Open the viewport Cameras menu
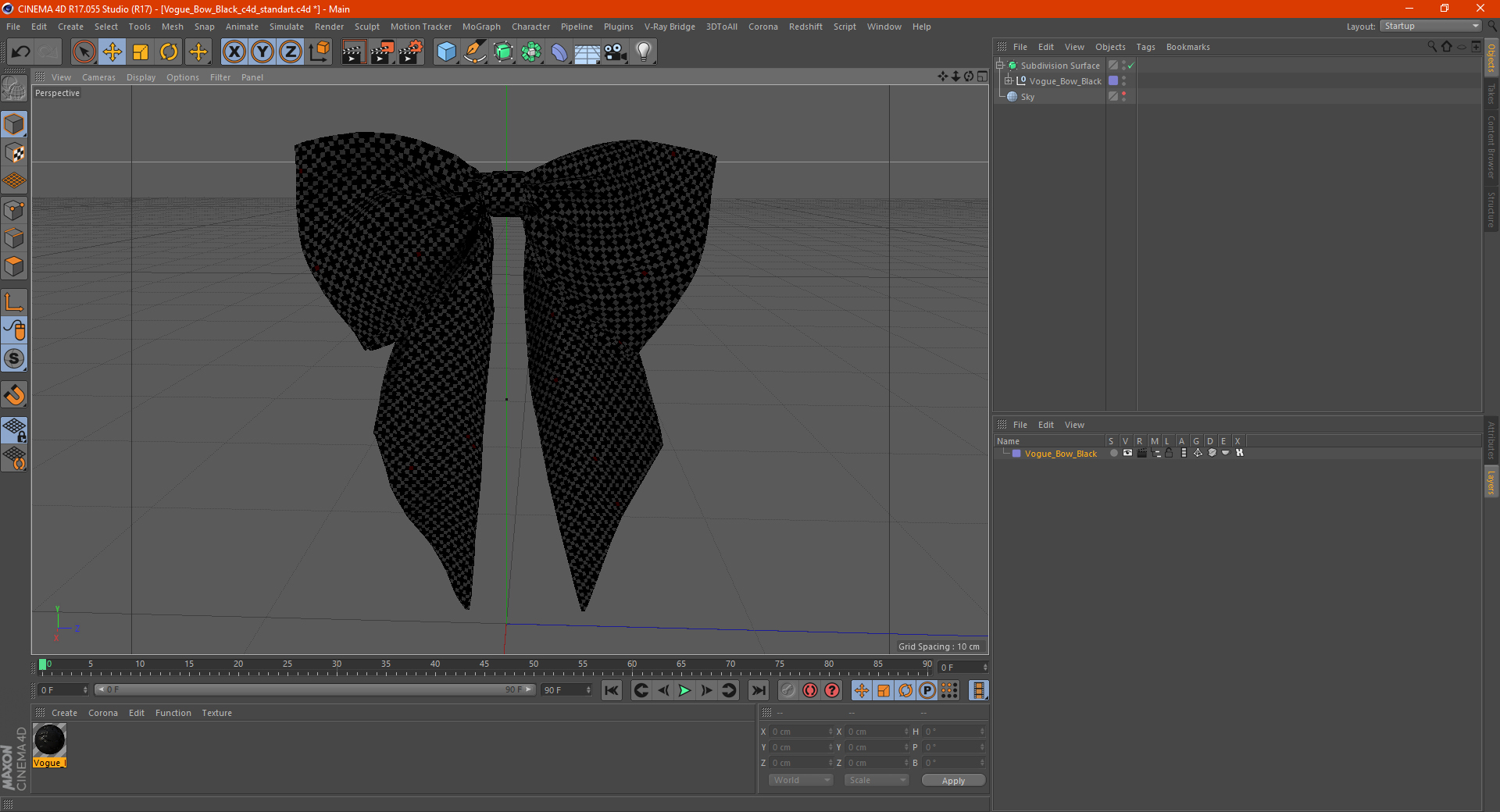The height and width of the screenshot is (812, 1500). 98,77
